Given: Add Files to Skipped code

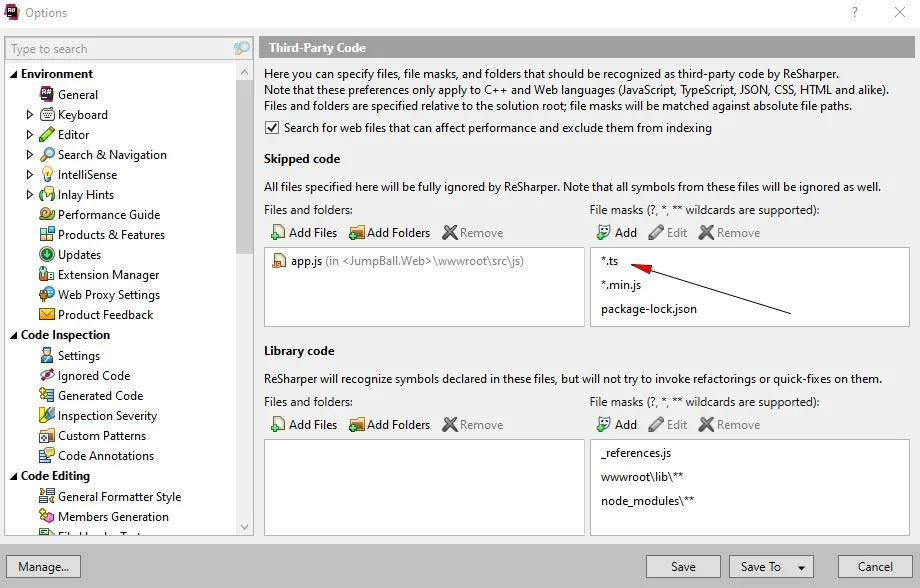Looking at the screenshot, I should tap(304, 232).
